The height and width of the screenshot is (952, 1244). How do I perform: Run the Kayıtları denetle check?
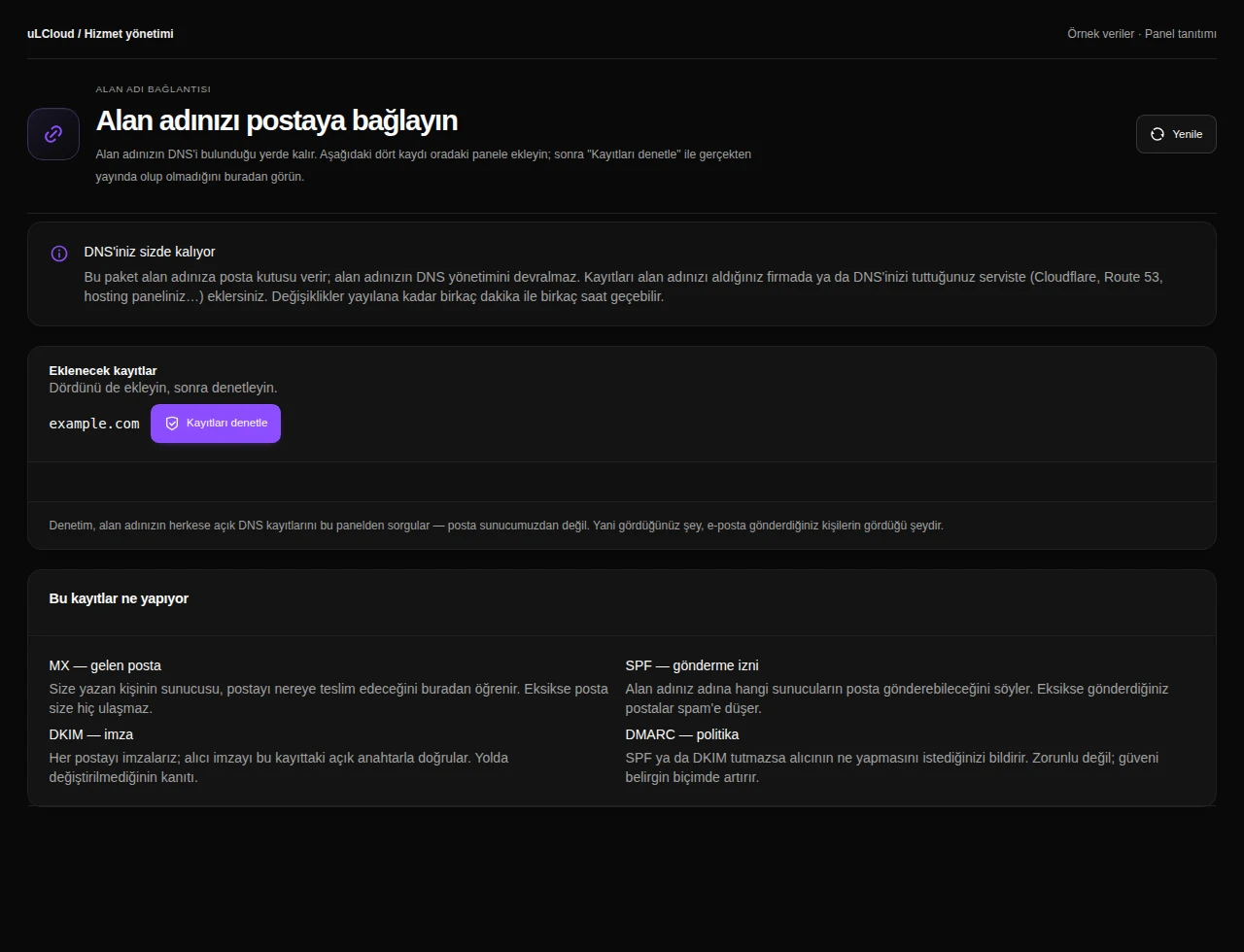216,424
